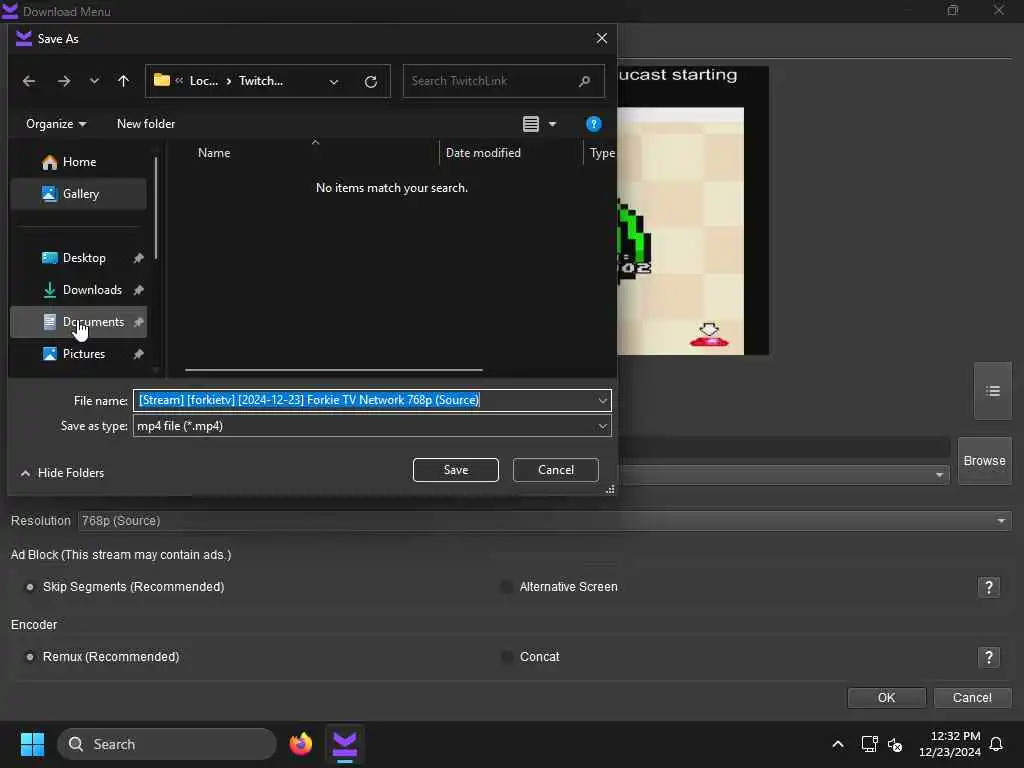Open Desktop quick access folder
1024x768 pixels.
click(78, 258)
